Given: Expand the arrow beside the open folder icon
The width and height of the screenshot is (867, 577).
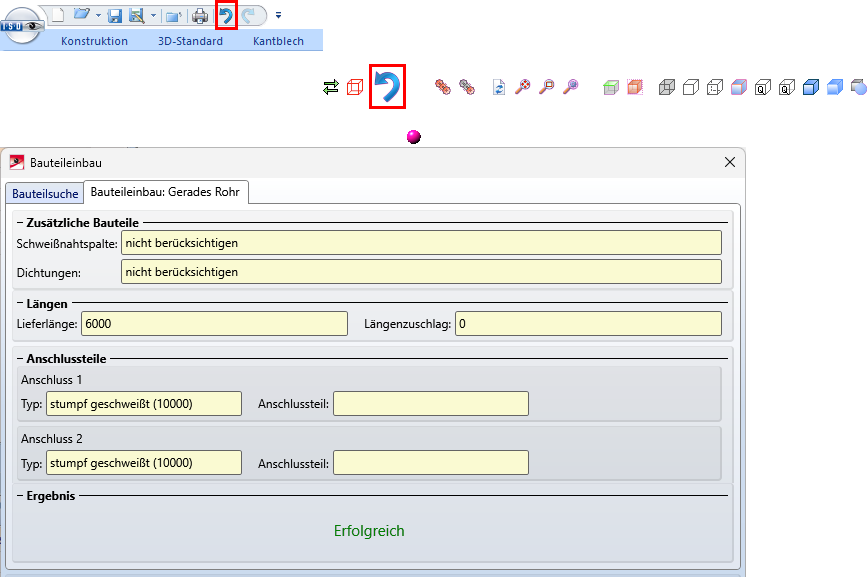Looking at the screenshot, I should 98,15.
